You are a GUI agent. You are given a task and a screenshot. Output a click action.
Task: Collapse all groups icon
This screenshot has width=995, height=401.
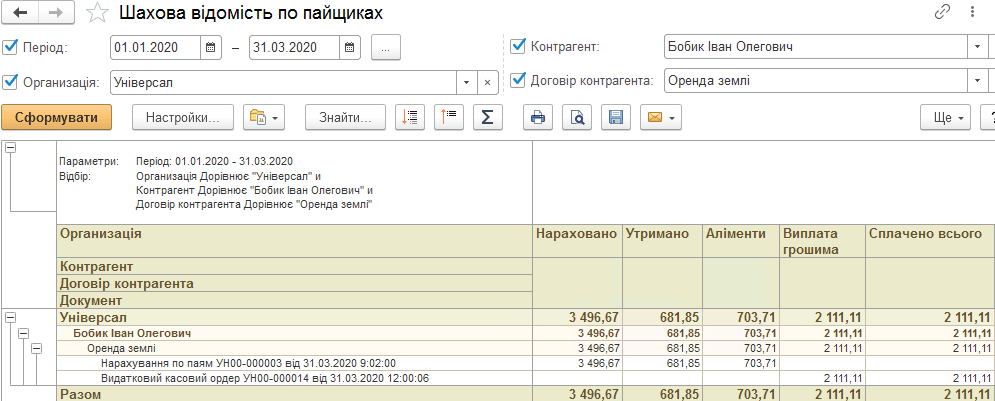click(x=449, y=117)
